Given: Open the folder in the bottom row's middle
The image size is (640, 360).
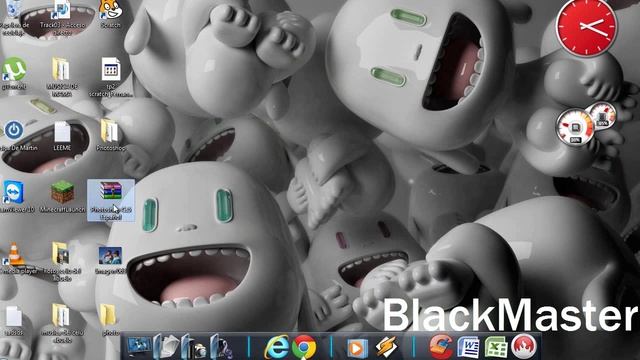Looking at the screenshot, I should 61,315.
